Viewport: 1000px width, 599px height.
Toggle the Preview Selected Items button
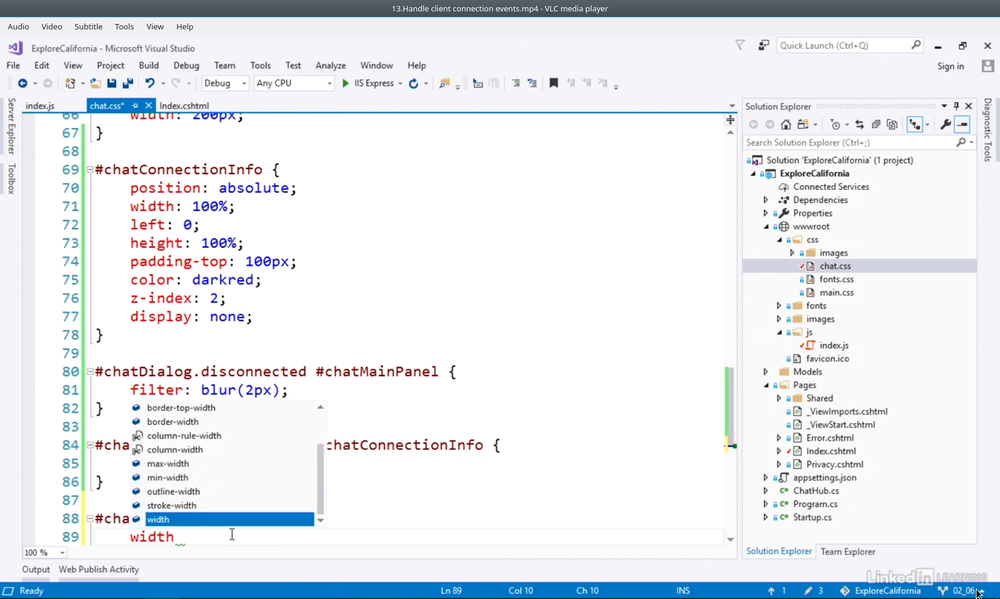[x=962, y=124]
